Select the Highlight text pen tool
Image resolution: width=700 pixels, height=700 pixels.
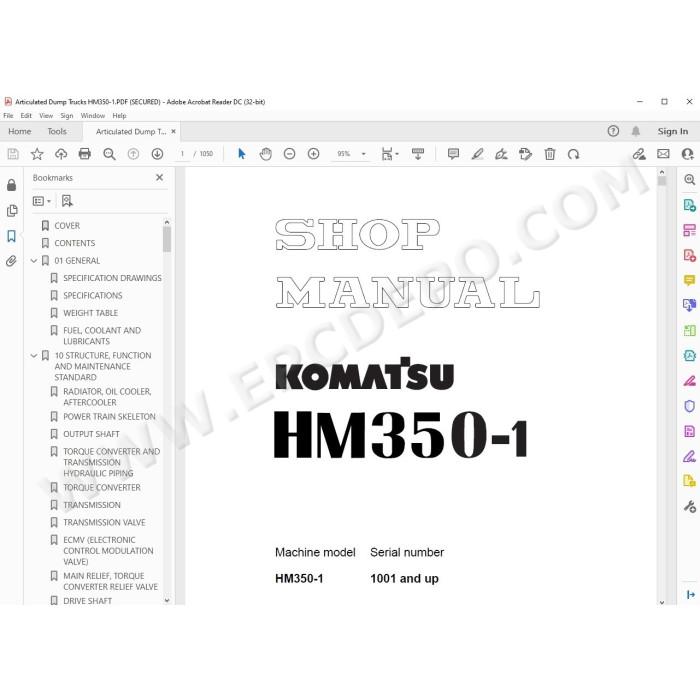[477, 154]
